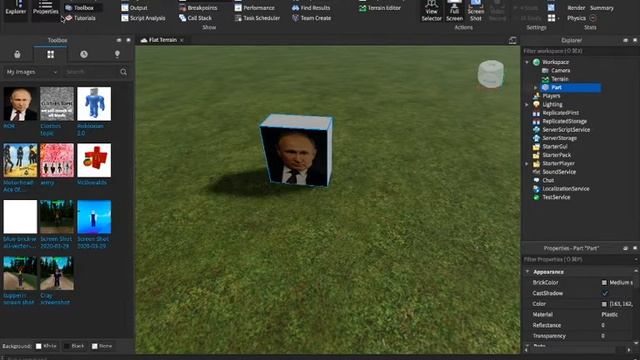
Task: Collapse the Appearance properties section
Action: coord(527,271)
